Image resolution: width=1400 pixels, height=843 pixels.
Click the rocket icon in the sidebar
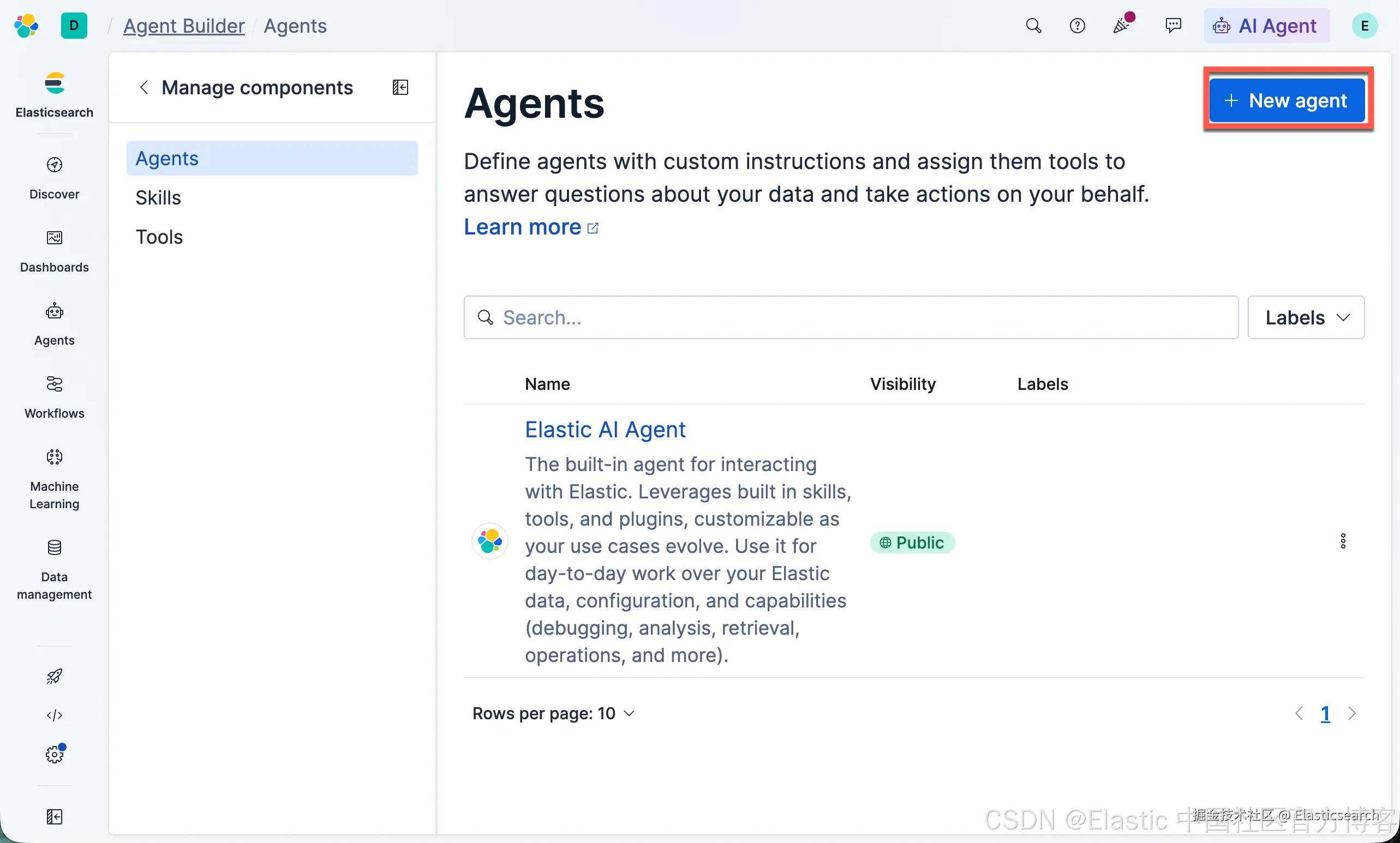(55, 676)
